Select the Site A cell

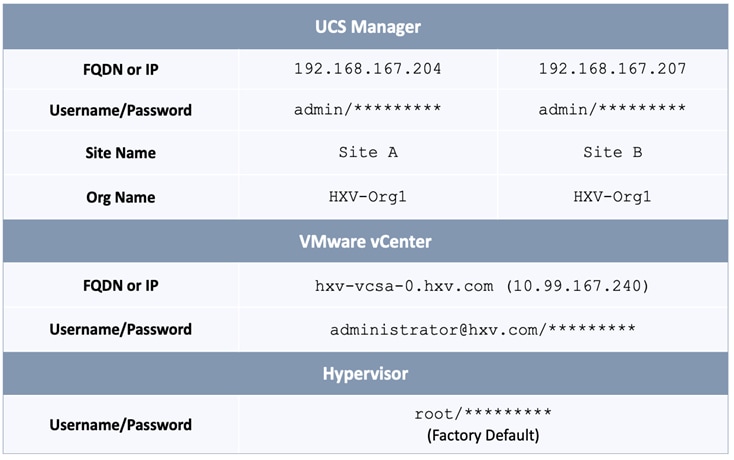[367, 153]
